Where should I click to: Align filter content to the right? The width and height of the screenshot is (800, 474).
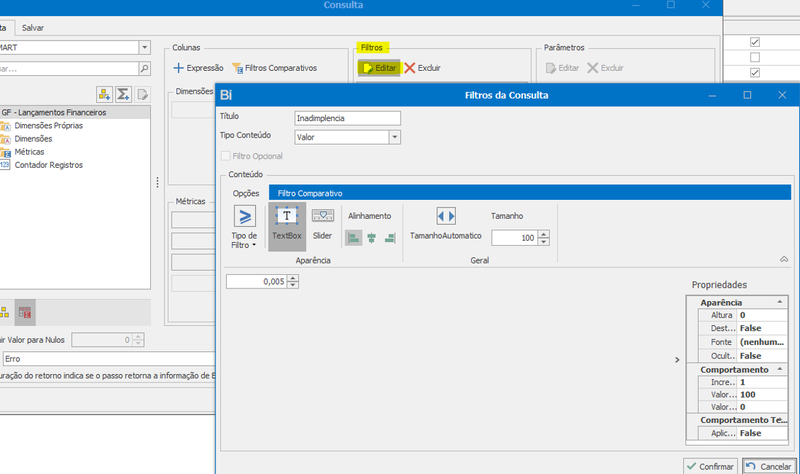(x=390, y=238)
